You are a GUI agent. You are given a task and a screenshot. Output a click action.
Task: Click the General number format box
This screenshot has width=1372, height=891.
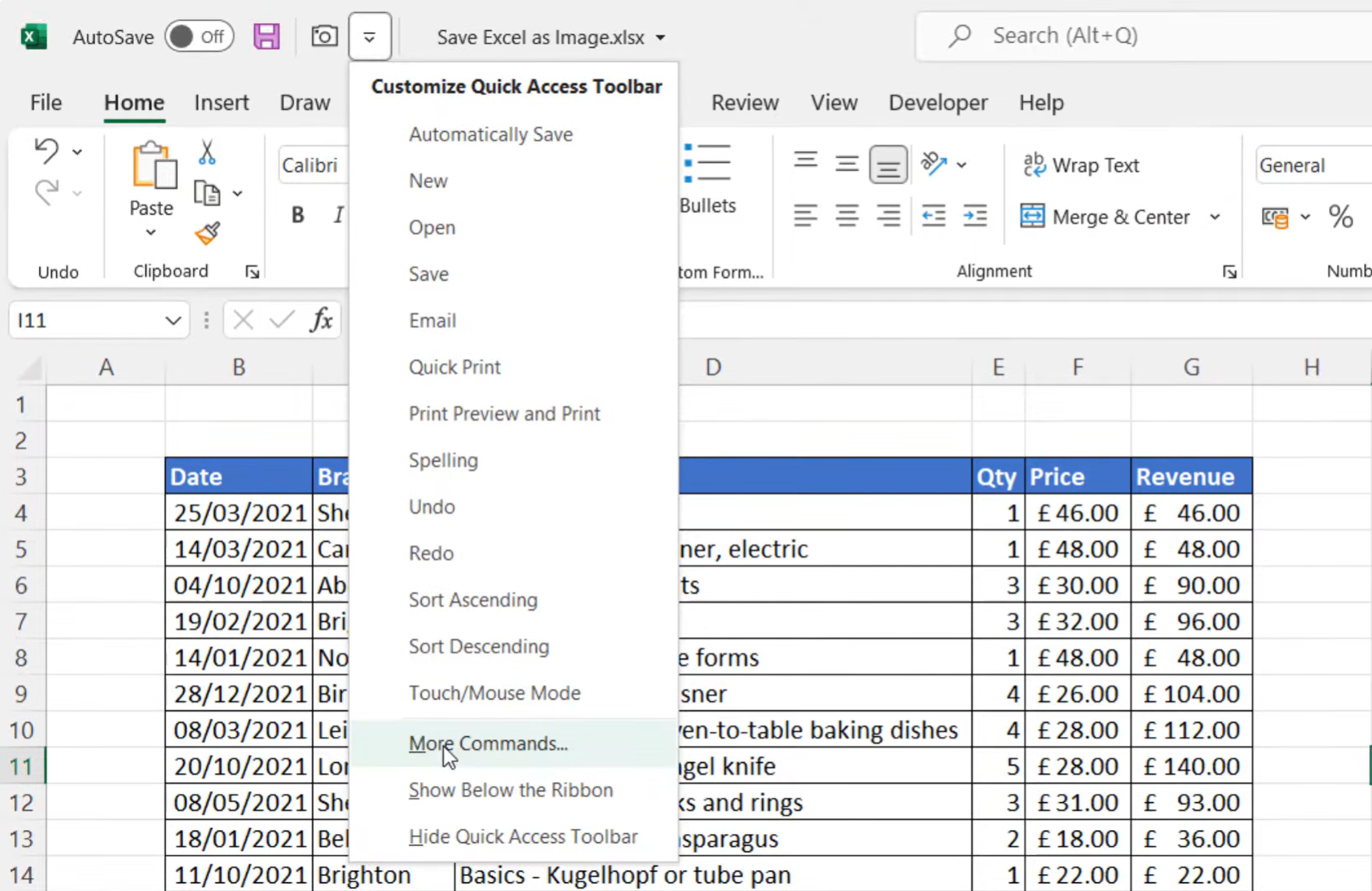click(1313, 165)
